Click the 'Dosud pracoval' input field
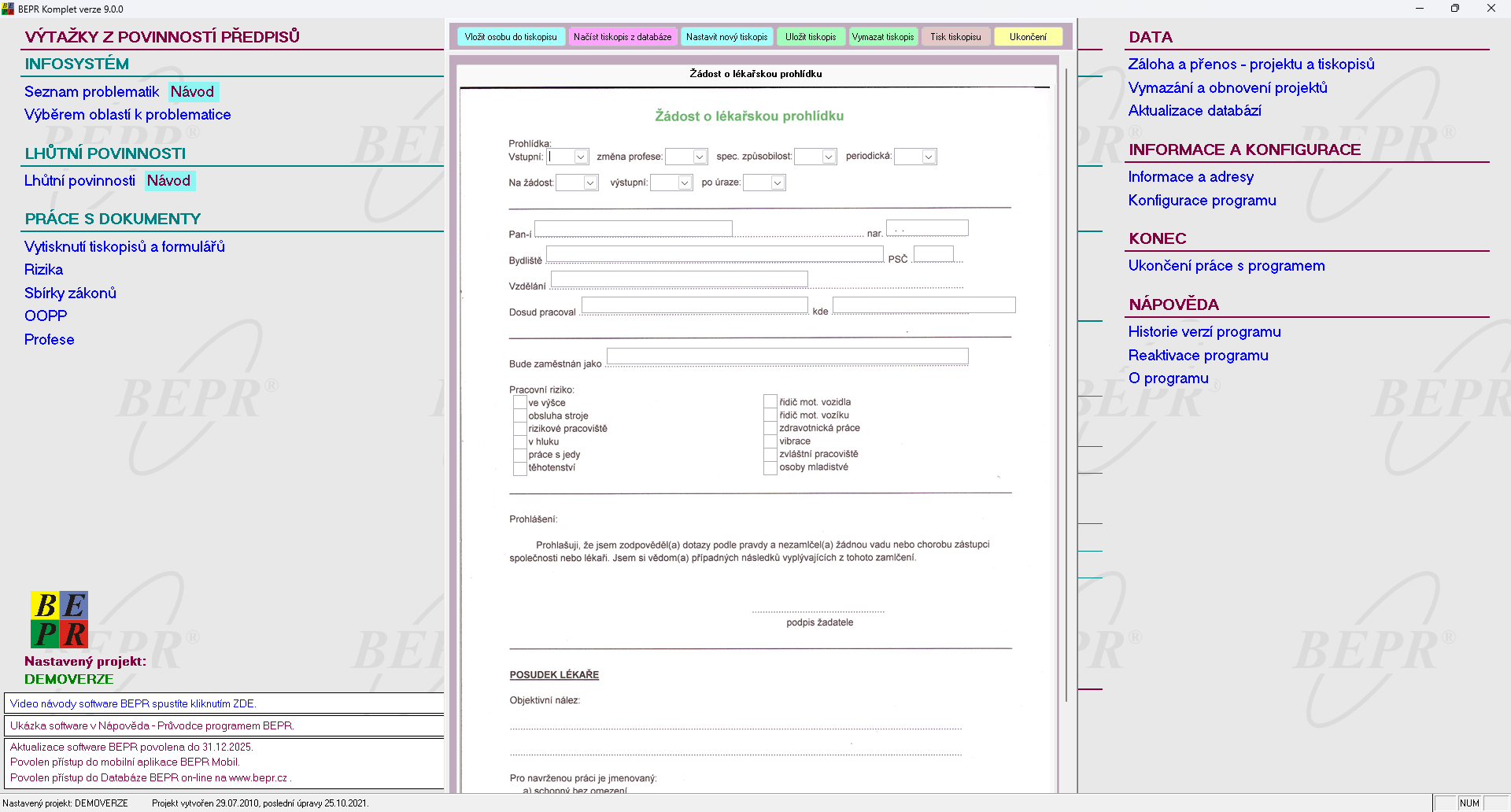 tap(695, 305)
